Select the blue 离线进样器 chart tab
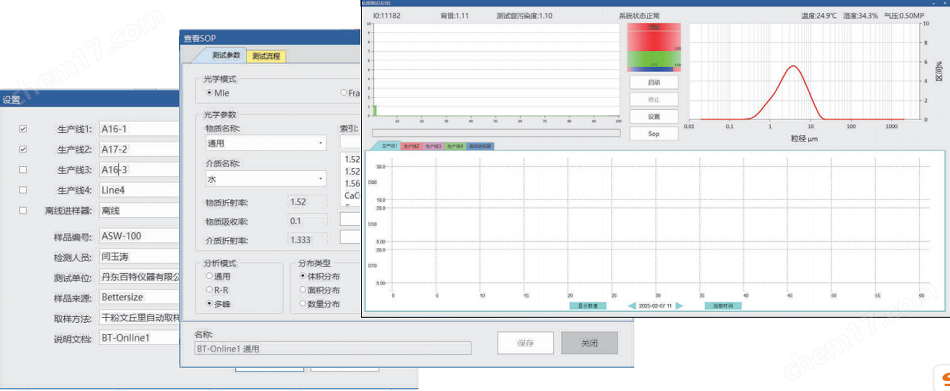The image size is (950, 391). pyautogui.click(x=480, y=146)
